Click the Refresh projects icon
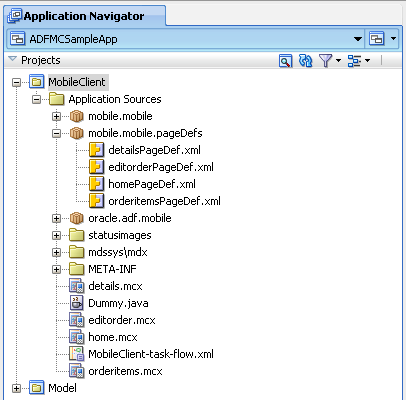Image resolution: width=406 pixels, height=400 pixels. 305,61
